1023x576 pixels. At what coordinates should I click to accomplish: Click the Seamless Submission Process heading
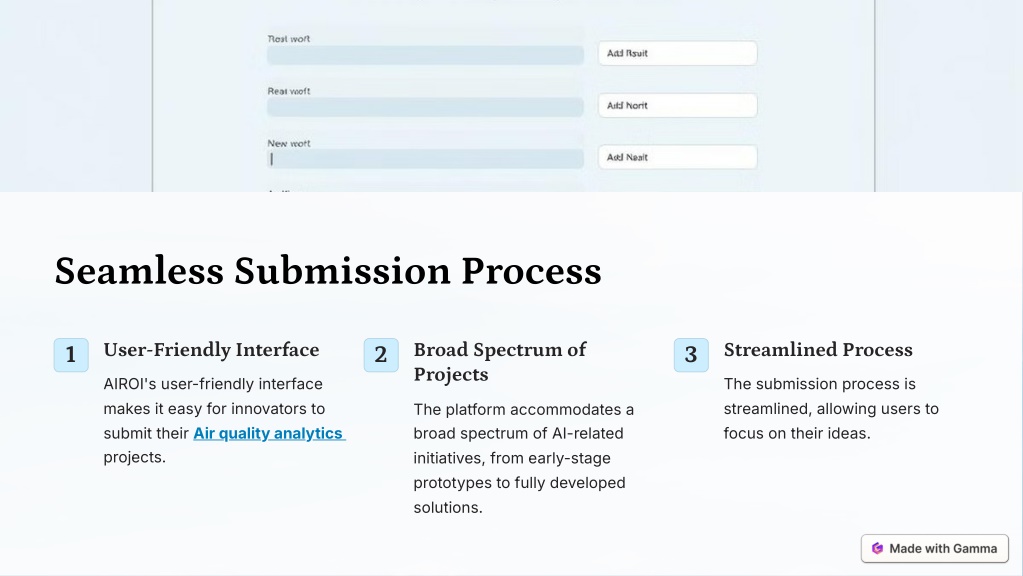(x=328, y=271)
